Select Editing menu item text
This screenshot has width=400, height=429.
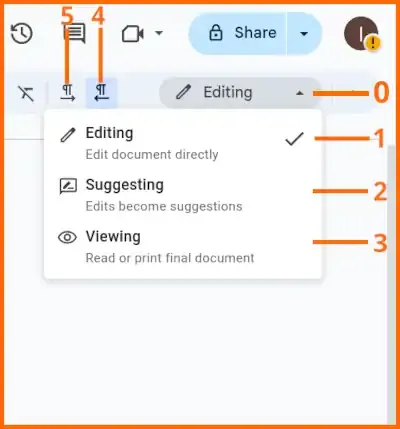tap(109, 133)
